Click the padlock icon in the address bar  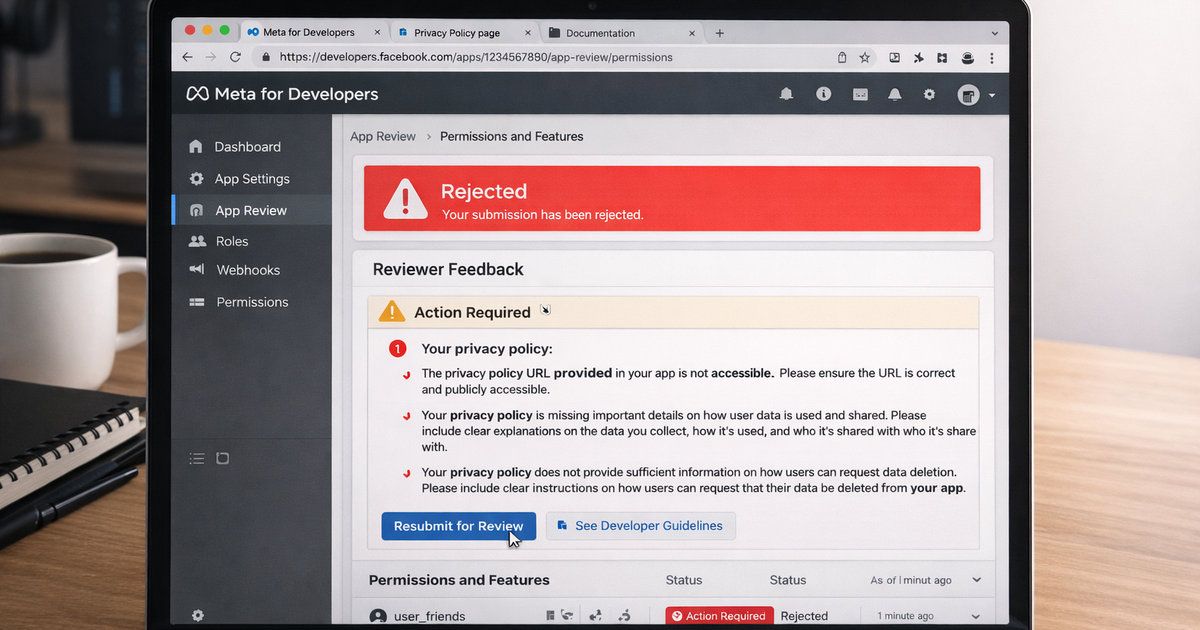click(265, 58)
